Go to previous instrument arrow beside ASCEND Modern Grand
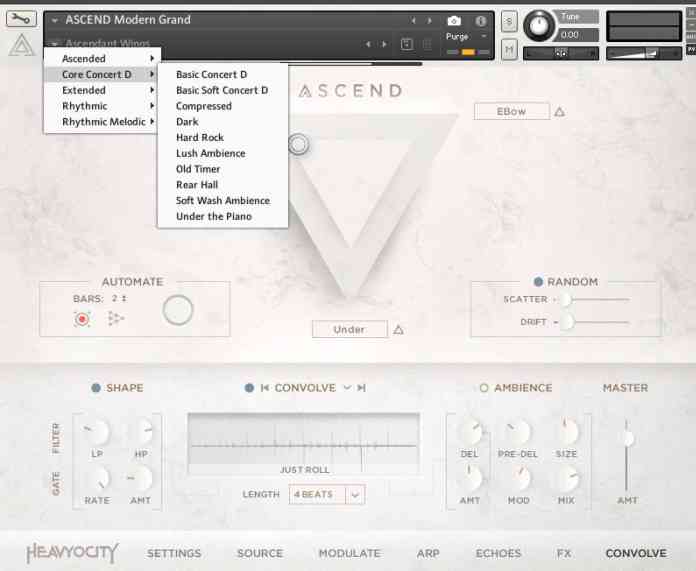 [x=413, y=21]
